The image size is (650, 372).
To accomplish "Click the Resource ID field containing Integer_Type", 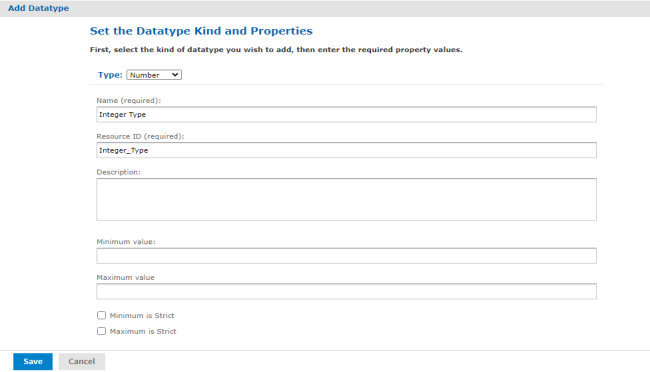I will click(346, 150).
